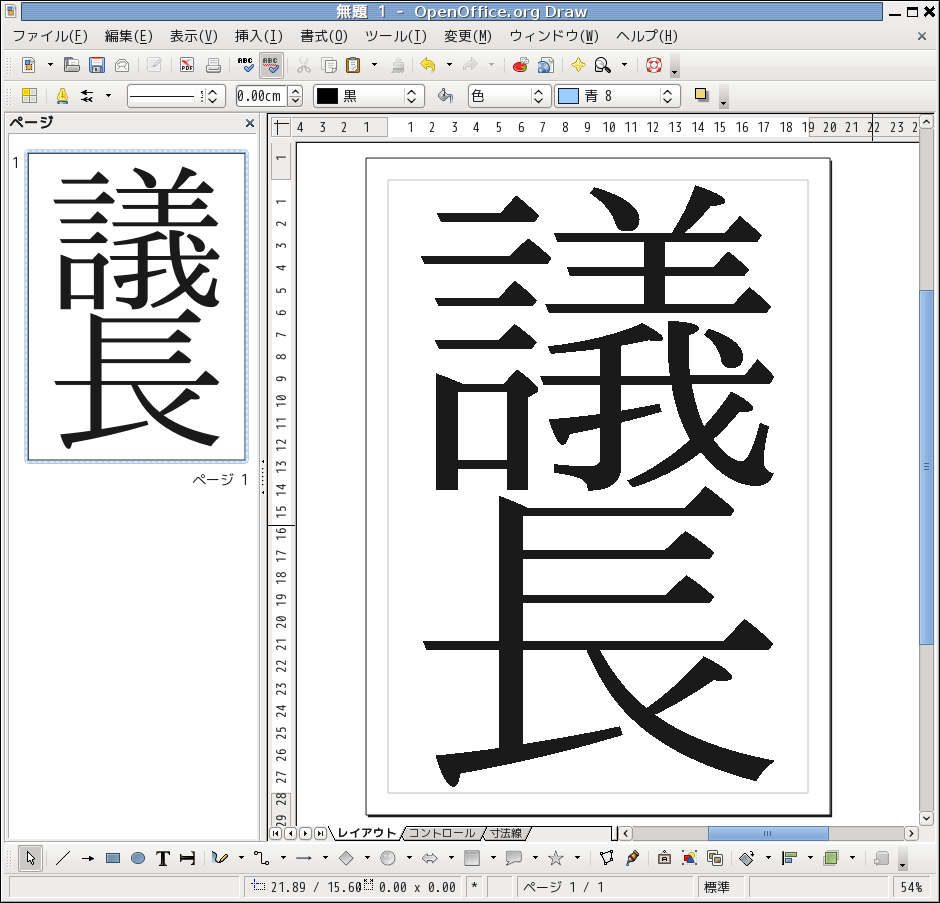This screenshot has height=903, width=940.
Task: Choose the Symbol Shapes smiley tool
Action: coord(388,858)
